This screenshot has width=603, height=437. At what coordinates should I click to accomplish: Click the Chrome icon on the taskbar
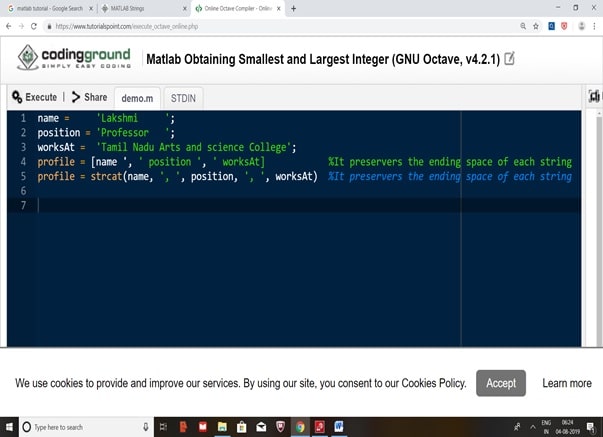[x=300, y=427]
